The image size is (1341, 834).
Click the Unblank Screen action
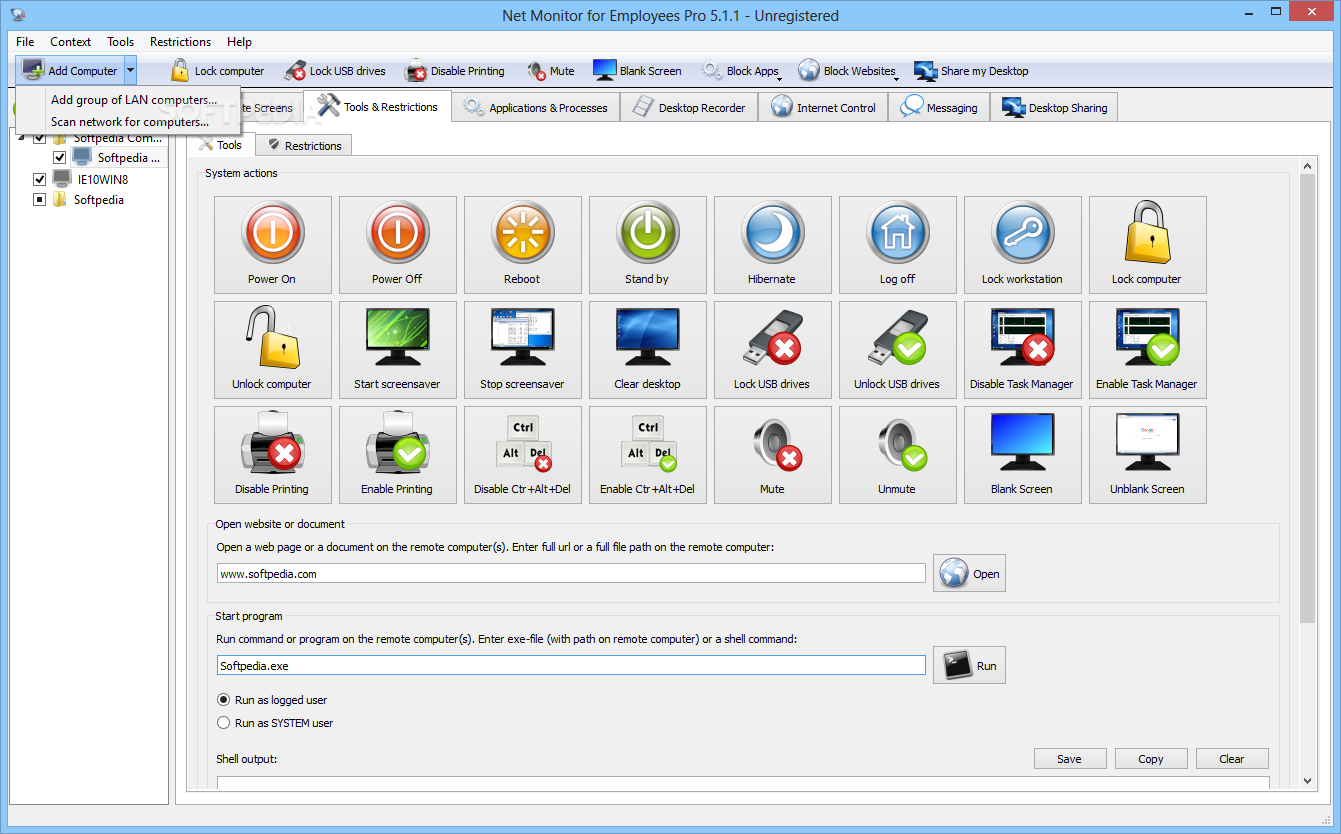[1147, 454]
